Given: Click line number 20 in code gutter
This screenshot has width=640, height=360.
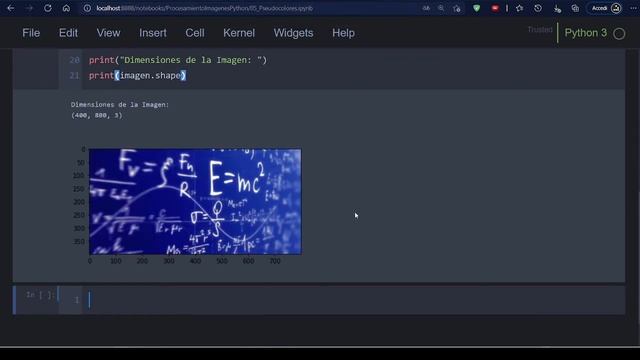Looking at the screenshot, I should (x=74, y=60).
